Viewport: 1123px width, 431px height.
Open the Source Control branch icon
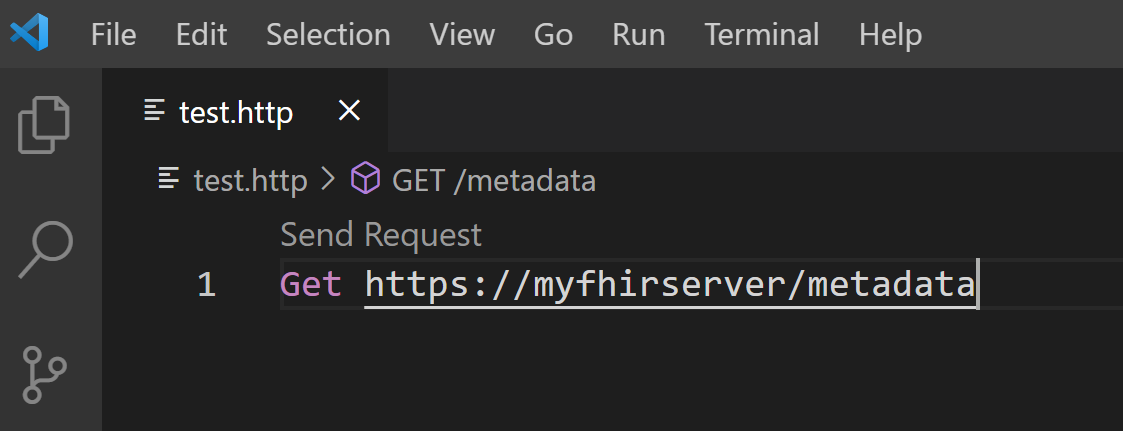point(44,374)
